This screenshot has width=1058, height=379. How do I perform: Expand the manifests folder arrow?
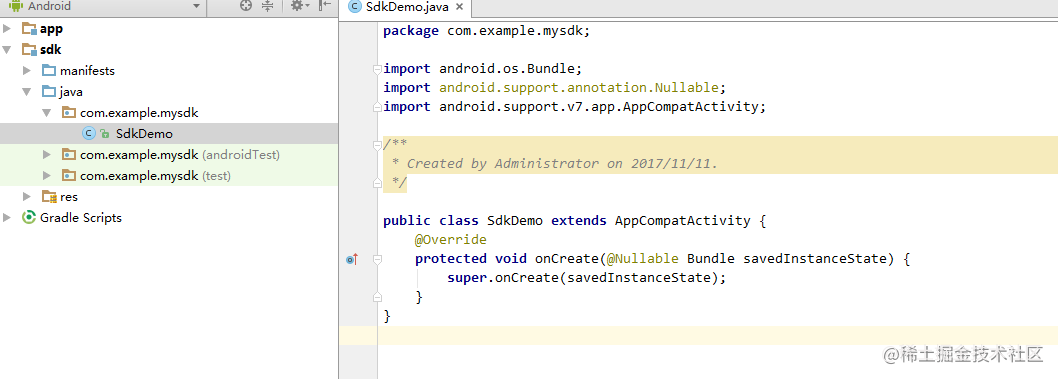(27, 71)
